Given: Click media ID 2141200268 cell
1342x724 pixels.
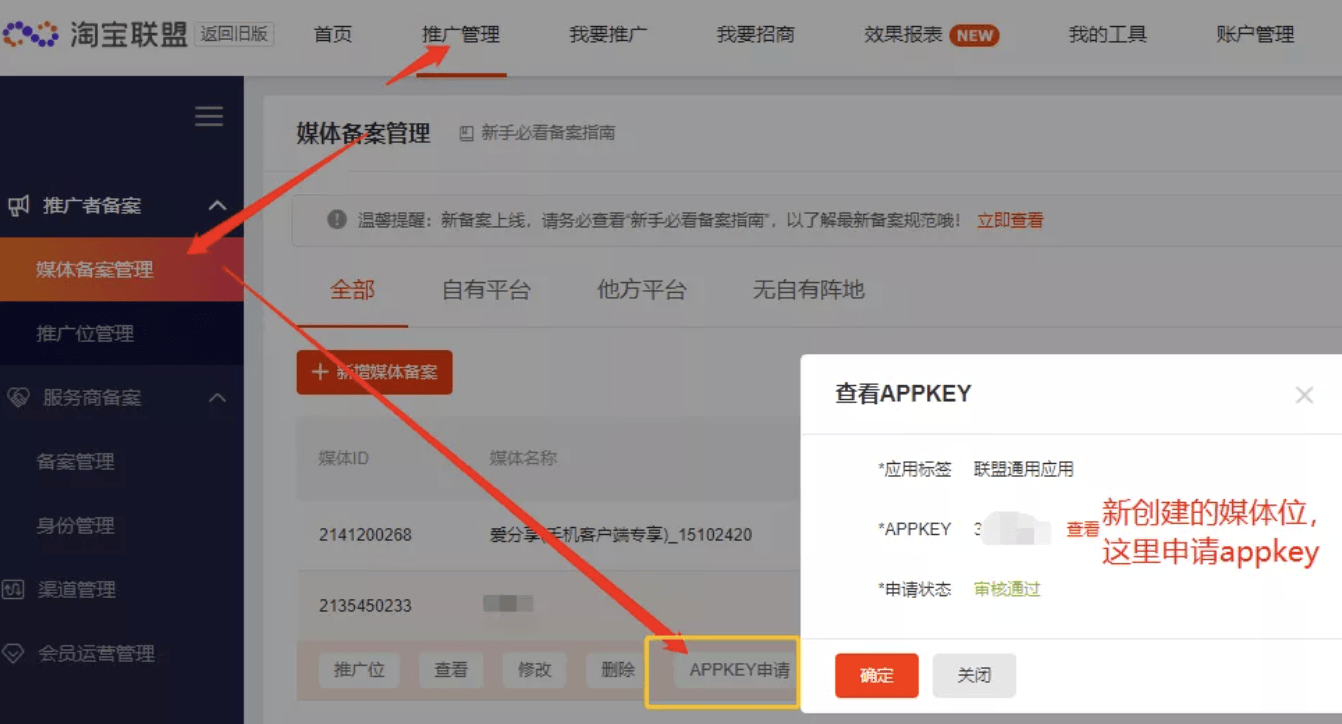Looking at the screenshot, I should coord(366,535).
